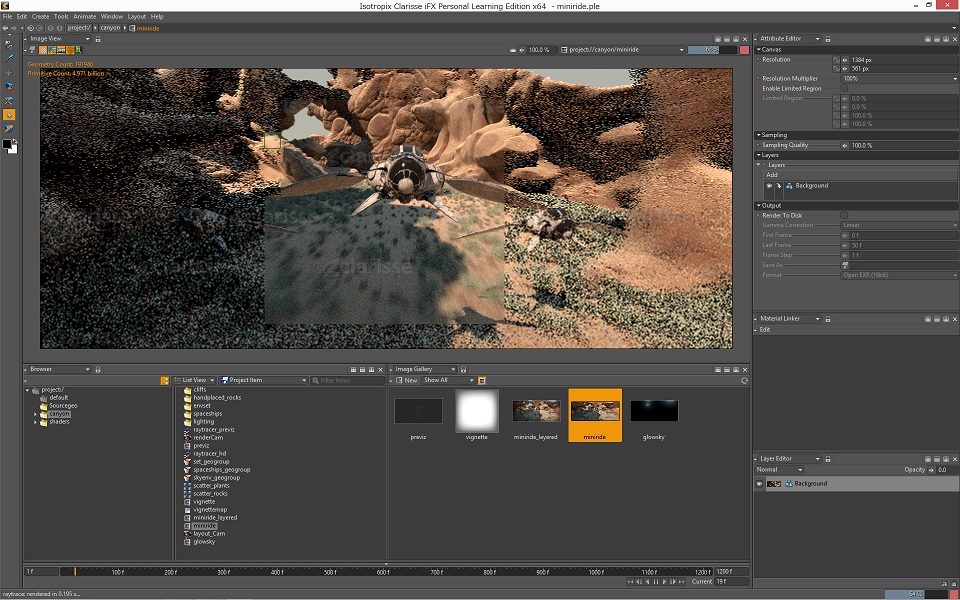Toggle the Attribute Editor lock icon
This screenshot has height=600, width=960.
point(828,39)
